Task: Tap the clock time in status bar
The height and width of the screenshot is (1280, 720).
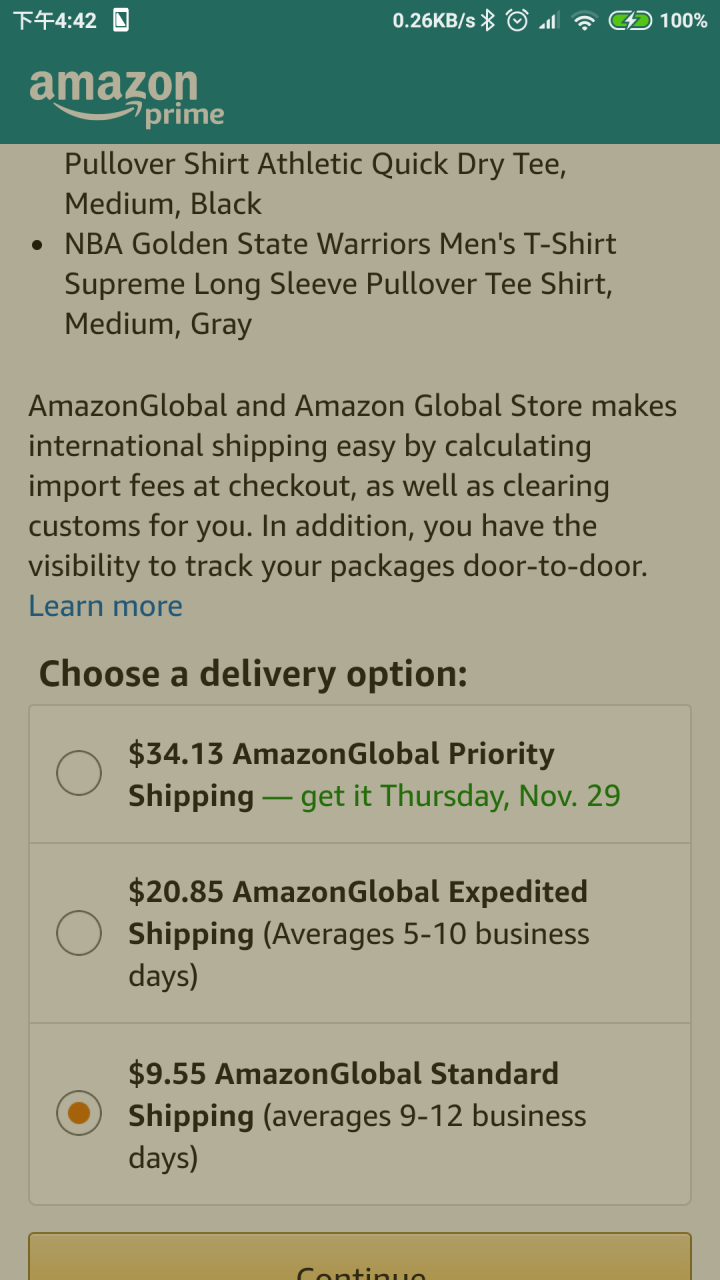Action: point(54,20)
